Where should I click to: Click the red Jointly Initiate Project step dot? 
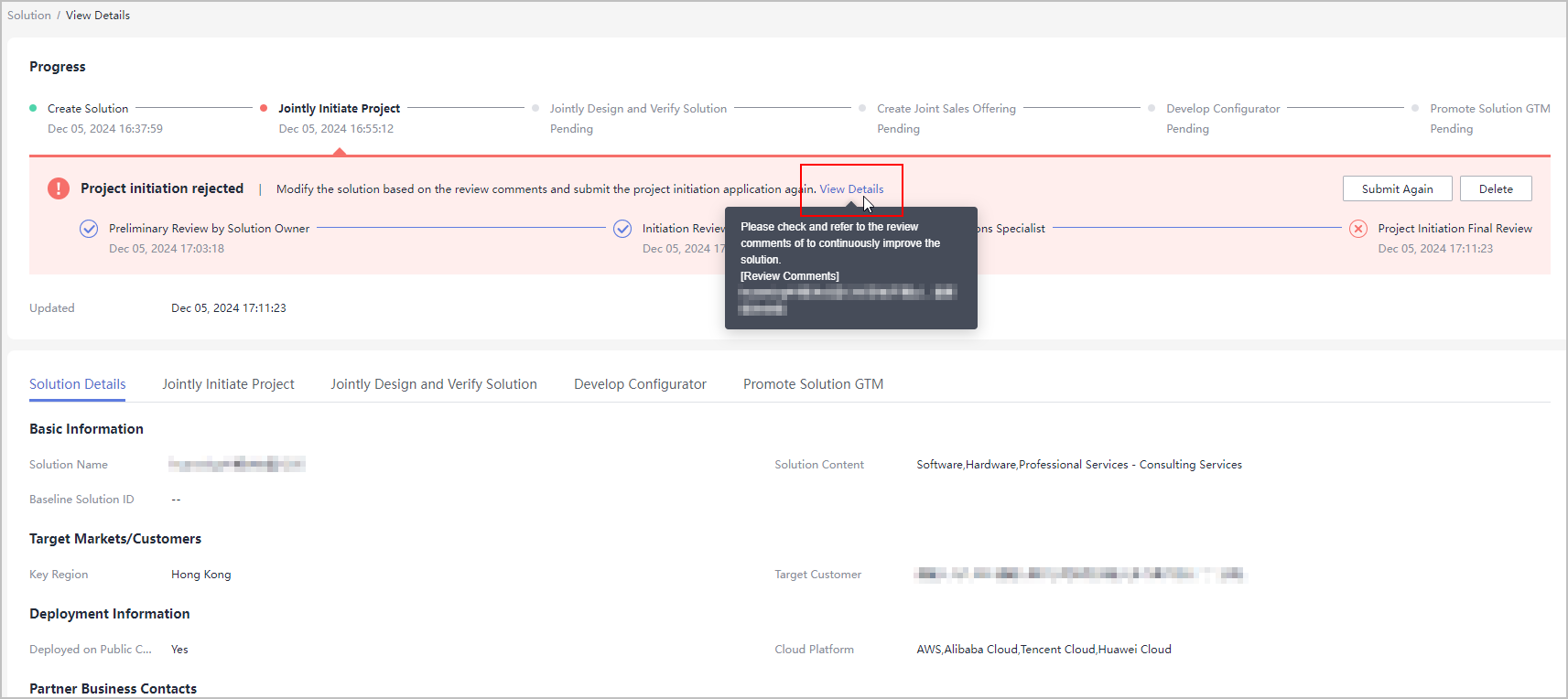tap(264, 108)
